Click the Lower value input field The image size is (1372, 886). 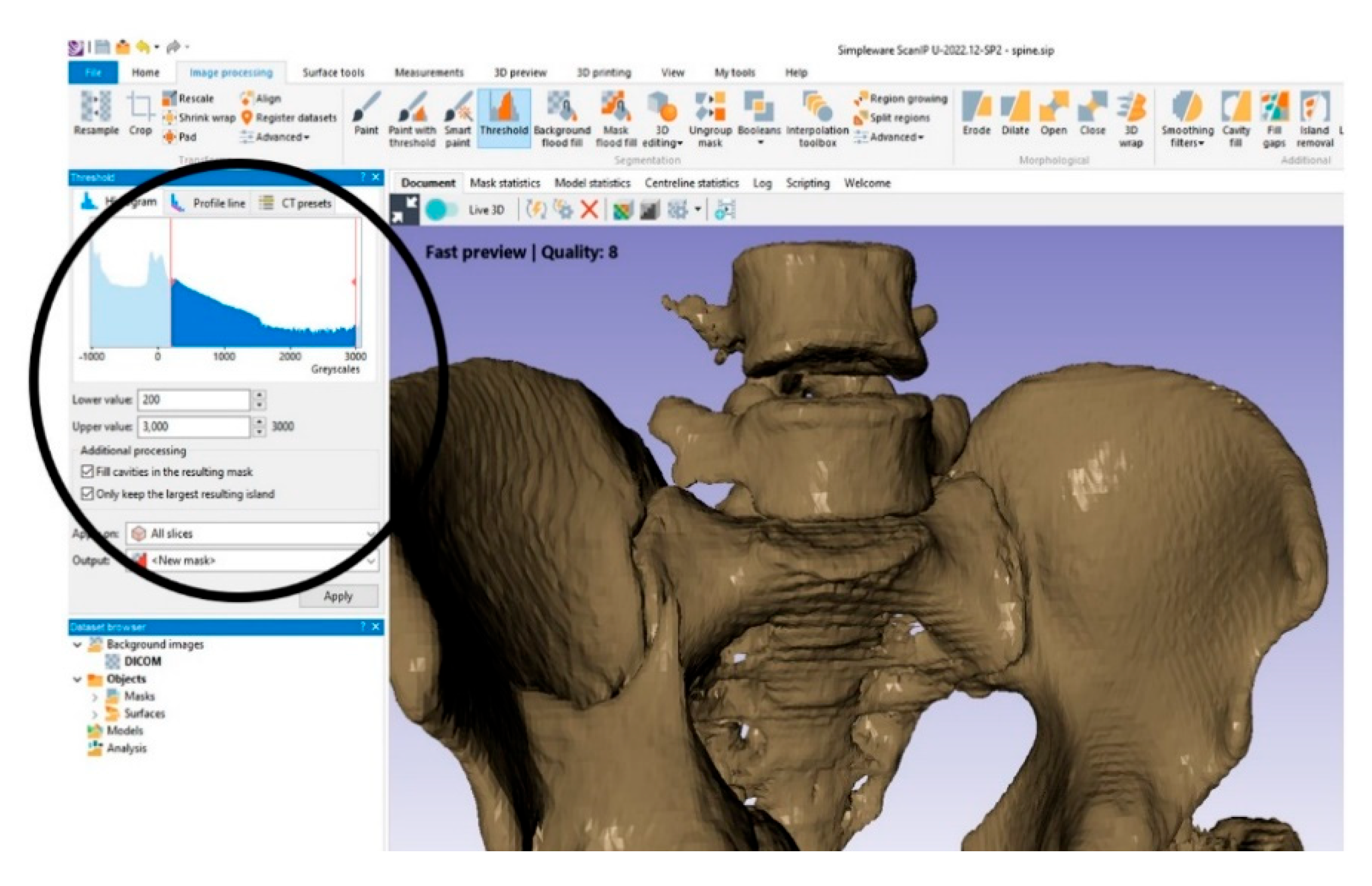click(193, 400)
